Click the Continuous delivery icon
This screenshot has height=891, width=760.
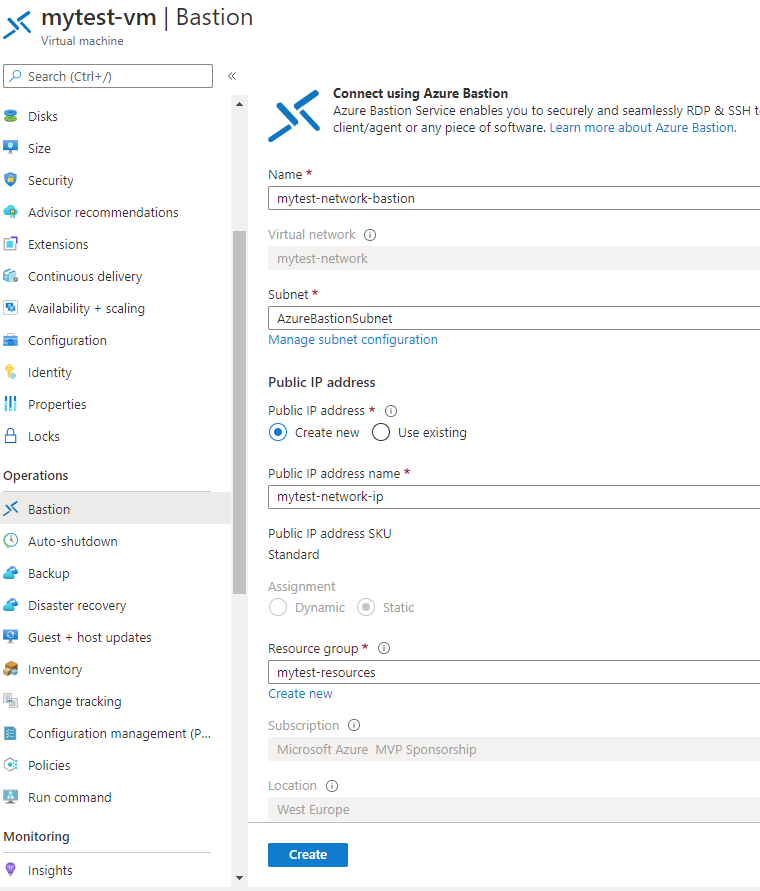coord(10,276)
